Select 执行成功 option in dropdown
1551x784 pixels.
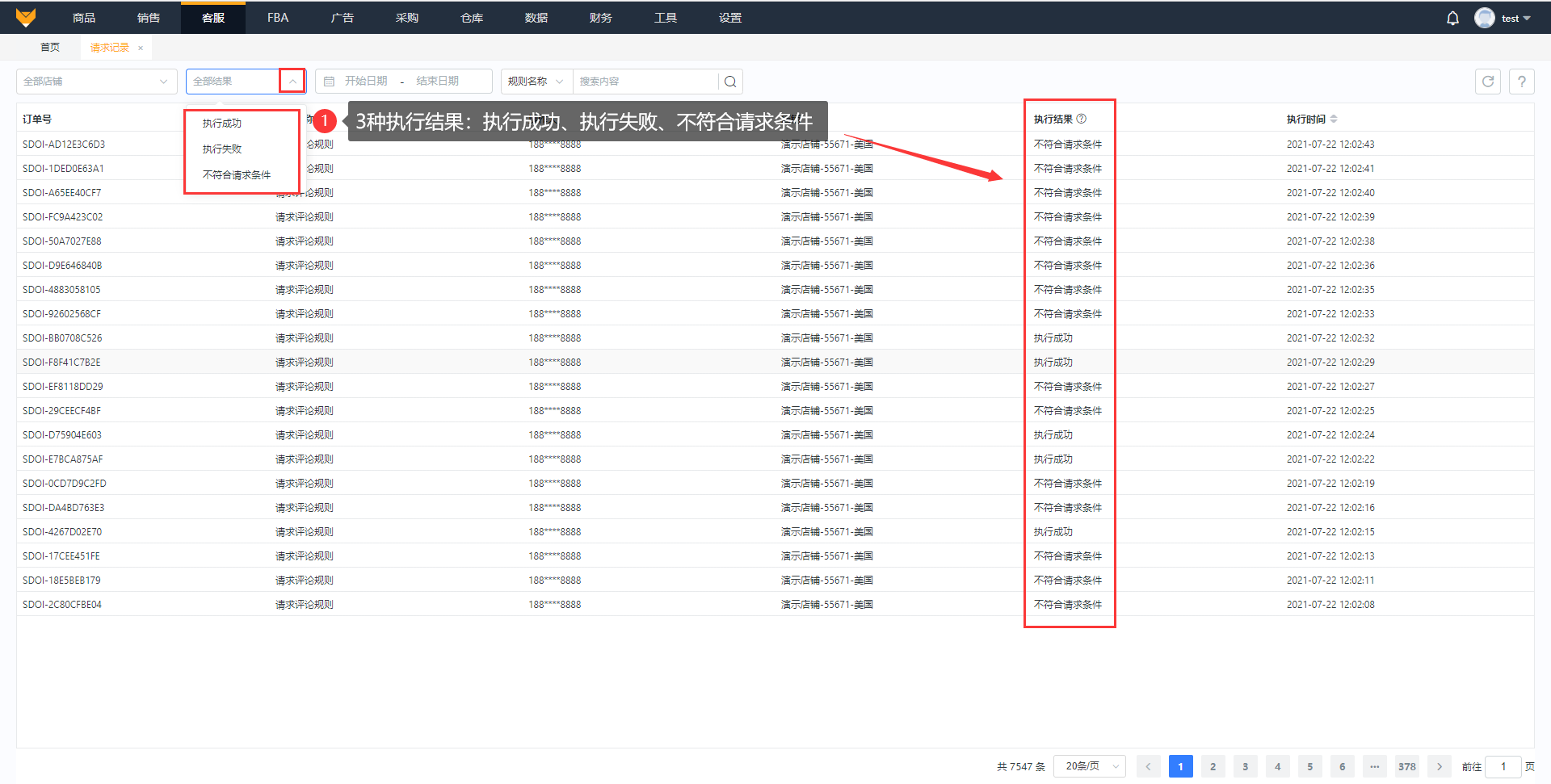[x=222, y=124]
